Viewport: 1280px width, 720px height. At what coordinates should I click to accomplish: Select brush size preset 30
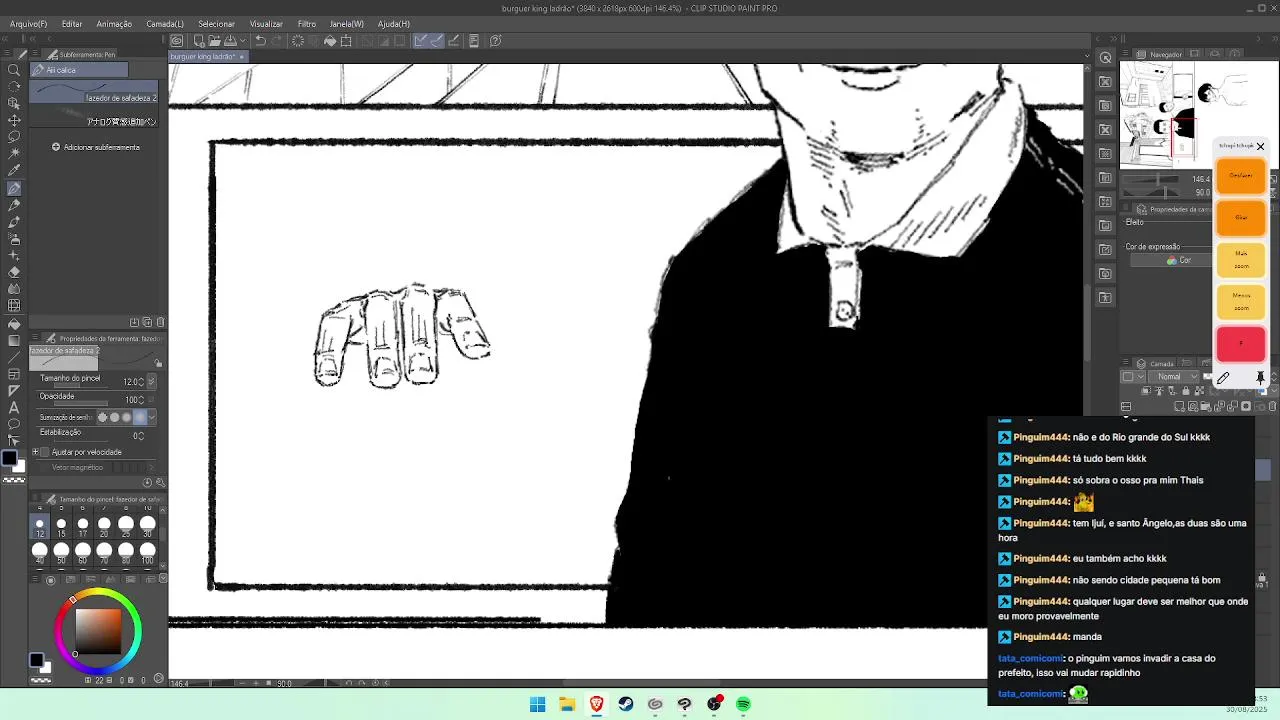[147, 524]
